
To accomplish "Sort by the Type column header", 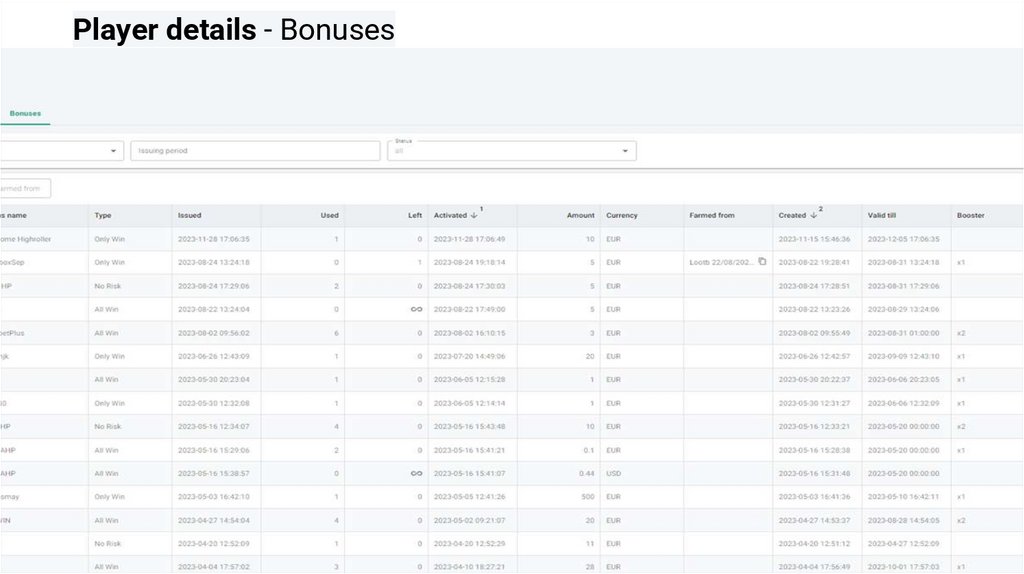I will click(x=103, y=215).
